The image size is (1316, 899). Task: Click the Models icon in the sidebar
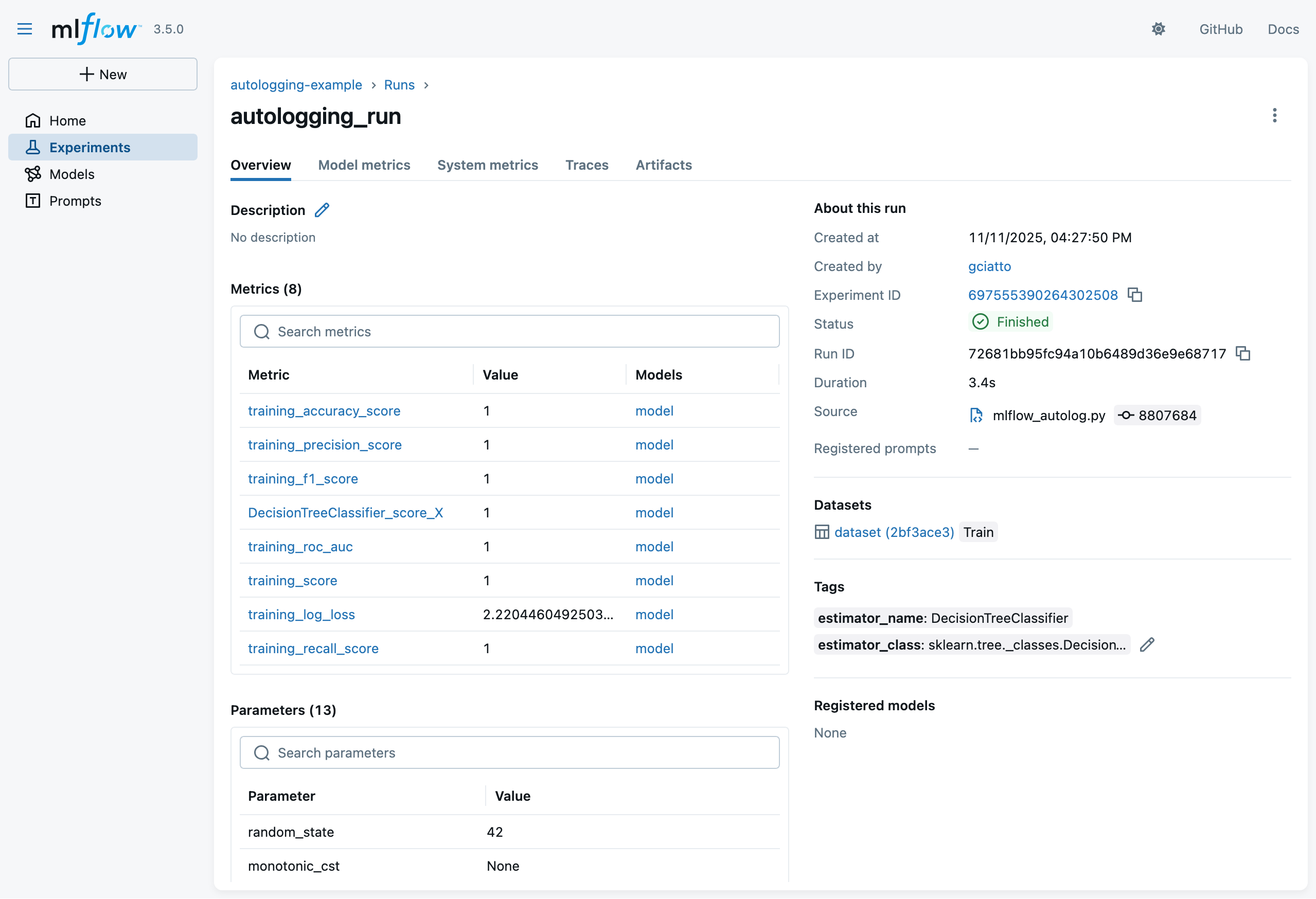(33, 174)
